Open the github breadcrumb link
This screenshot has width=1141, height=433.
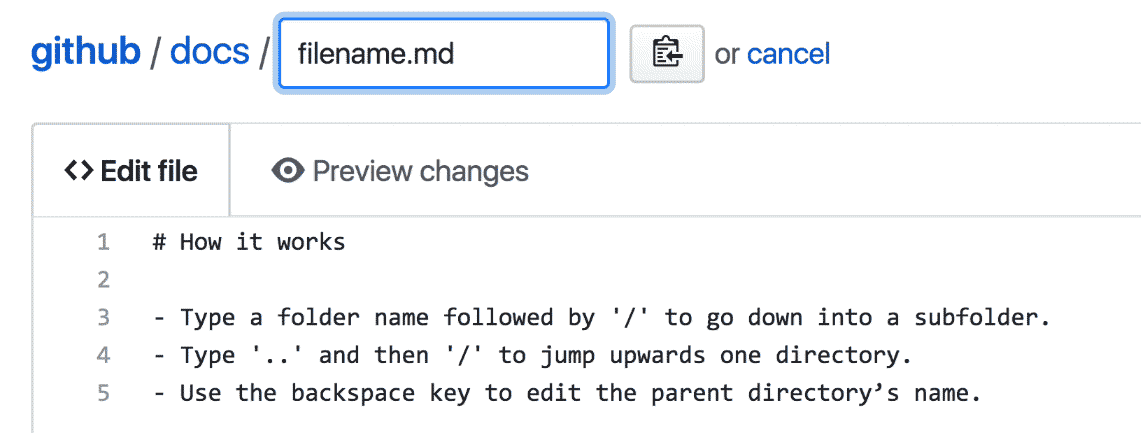(x=85, y=52)
